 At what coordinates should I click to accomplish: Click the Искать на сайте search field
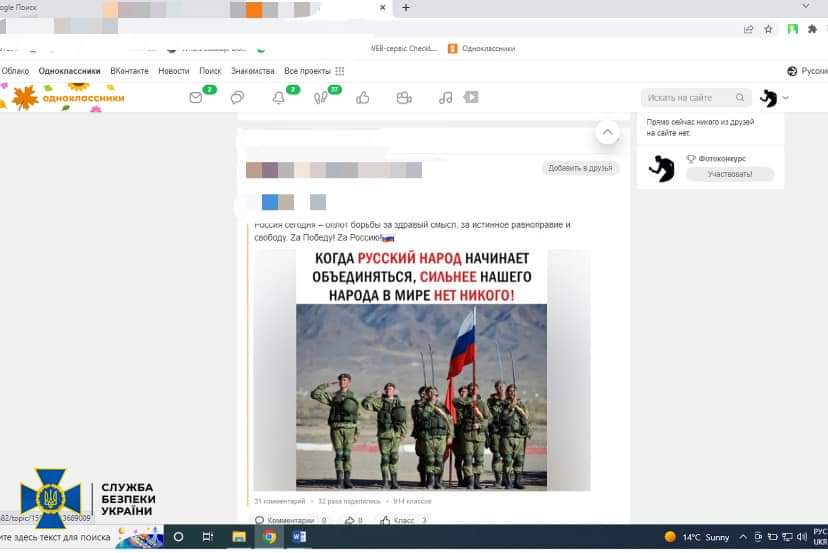click(x=689, y=98)
